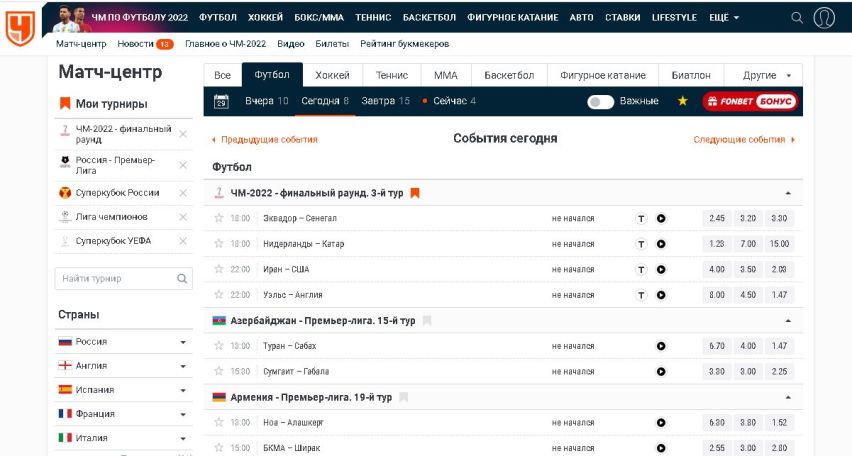Image resolution: width=852 pixels, height=456 pixels.
Task: Open the search magnifier in top header
Action: coord(797,17)
